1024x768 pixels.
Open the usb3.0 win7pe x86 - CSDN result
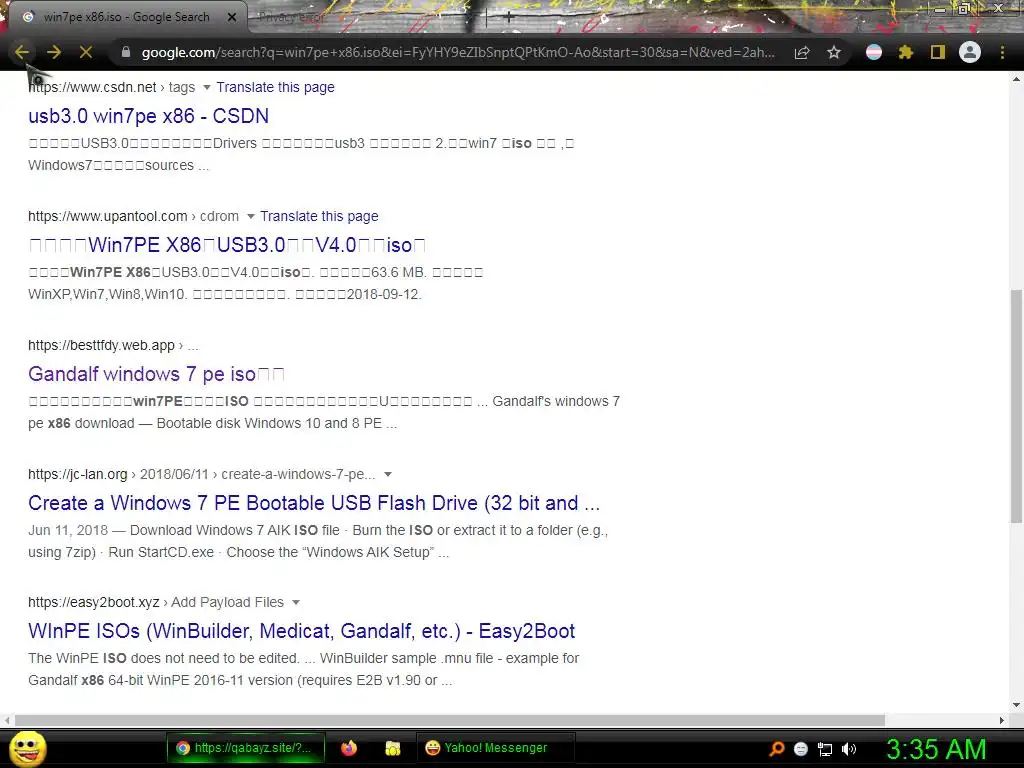coord(148,116)
